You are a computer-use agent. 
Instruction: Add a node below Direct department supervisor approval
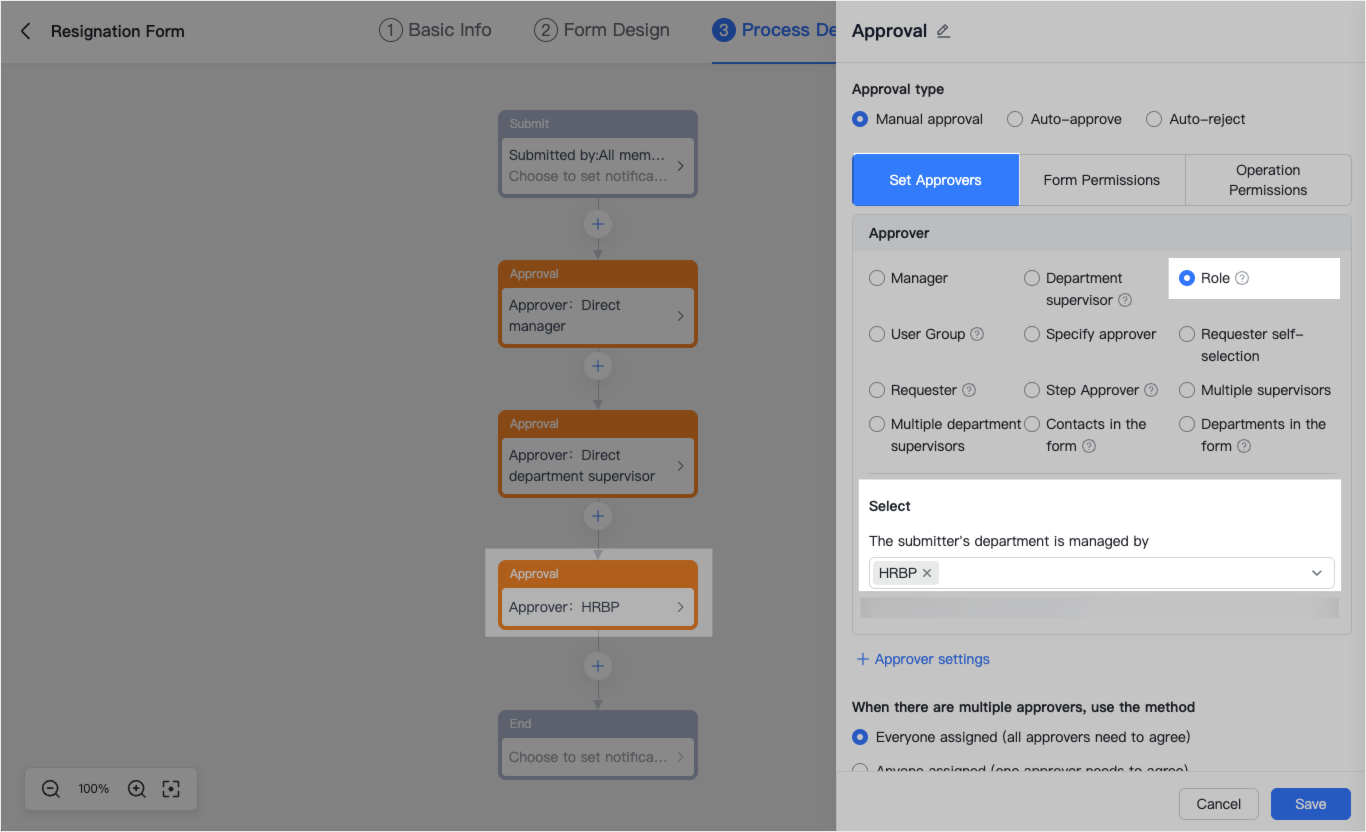click(598, 516)
